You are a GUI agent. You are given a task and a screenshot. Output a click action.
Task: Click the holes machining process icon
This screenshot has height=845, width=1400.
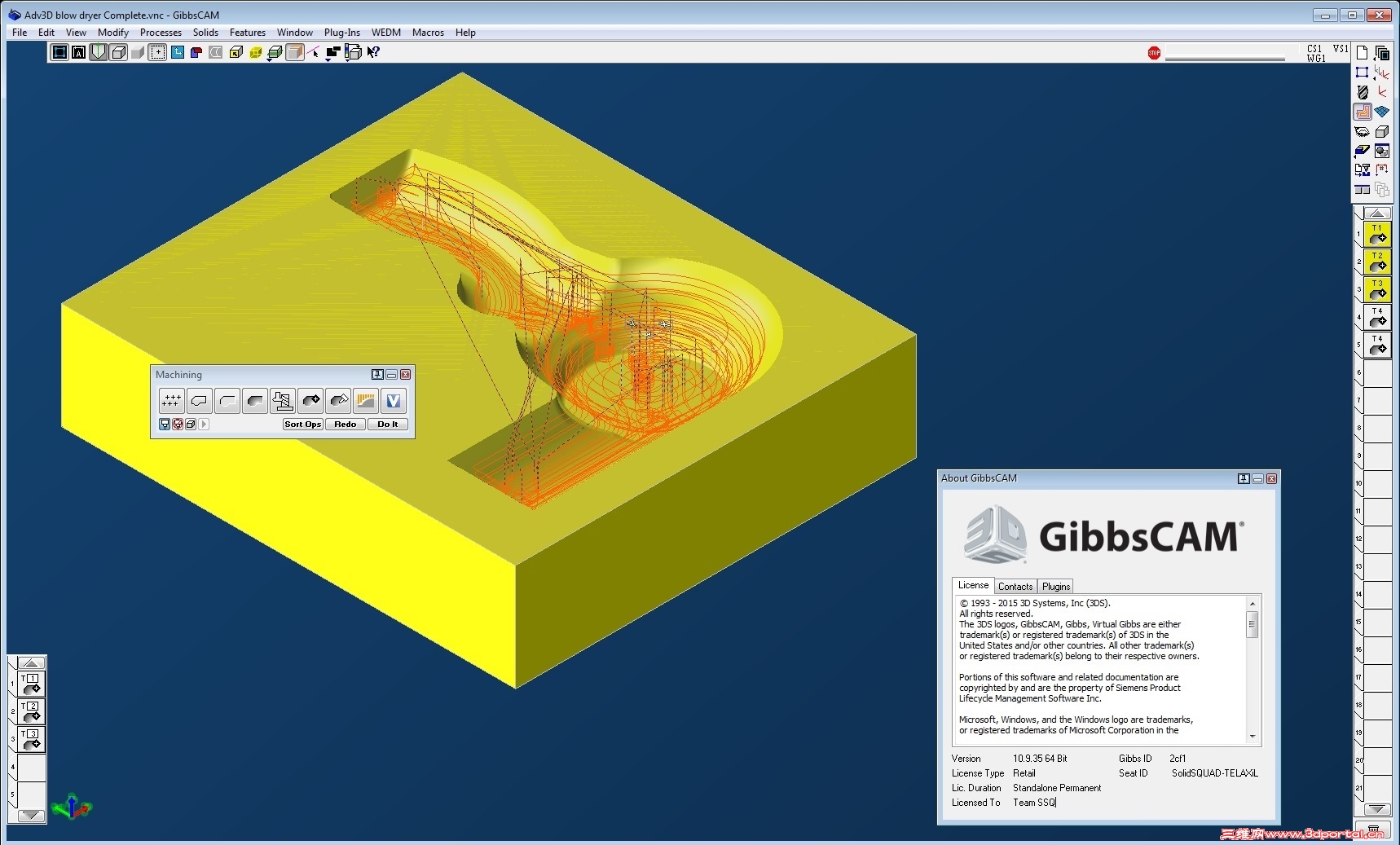(171, 400)
